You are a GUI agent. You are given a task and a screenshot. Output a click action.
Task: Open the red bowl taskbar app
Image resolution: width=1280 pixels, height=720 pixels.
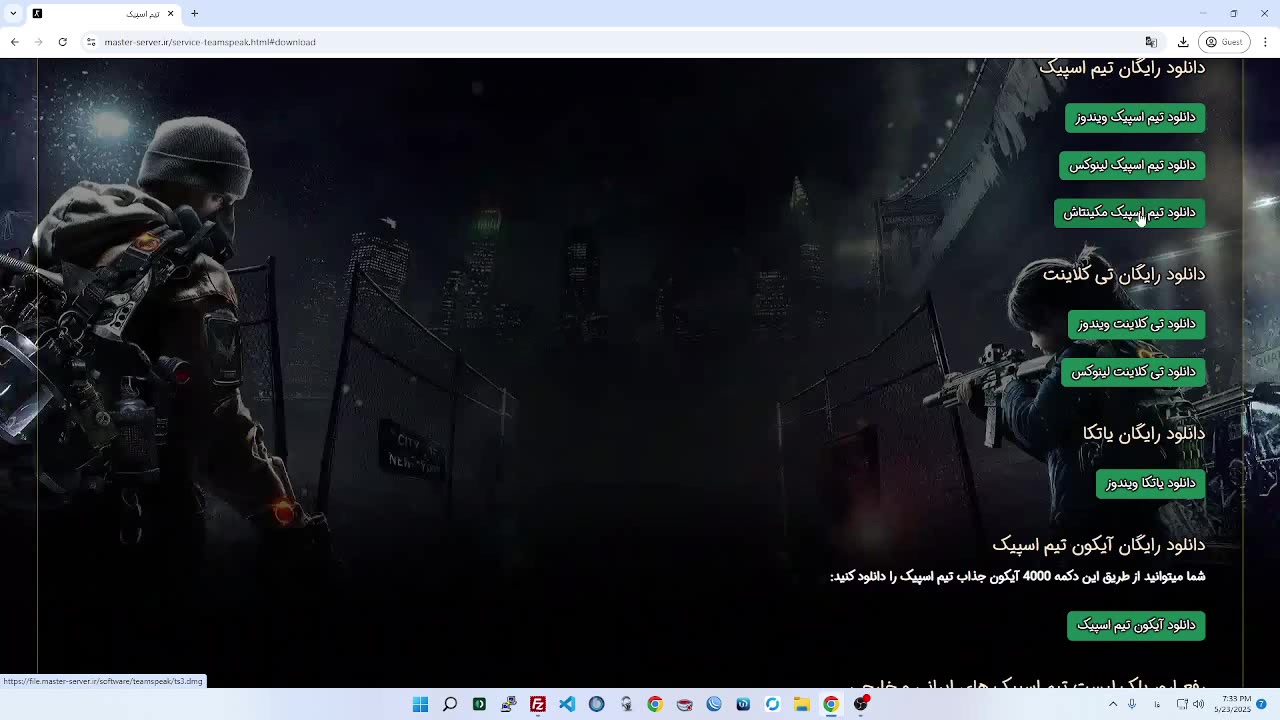[x=684, y=704]
